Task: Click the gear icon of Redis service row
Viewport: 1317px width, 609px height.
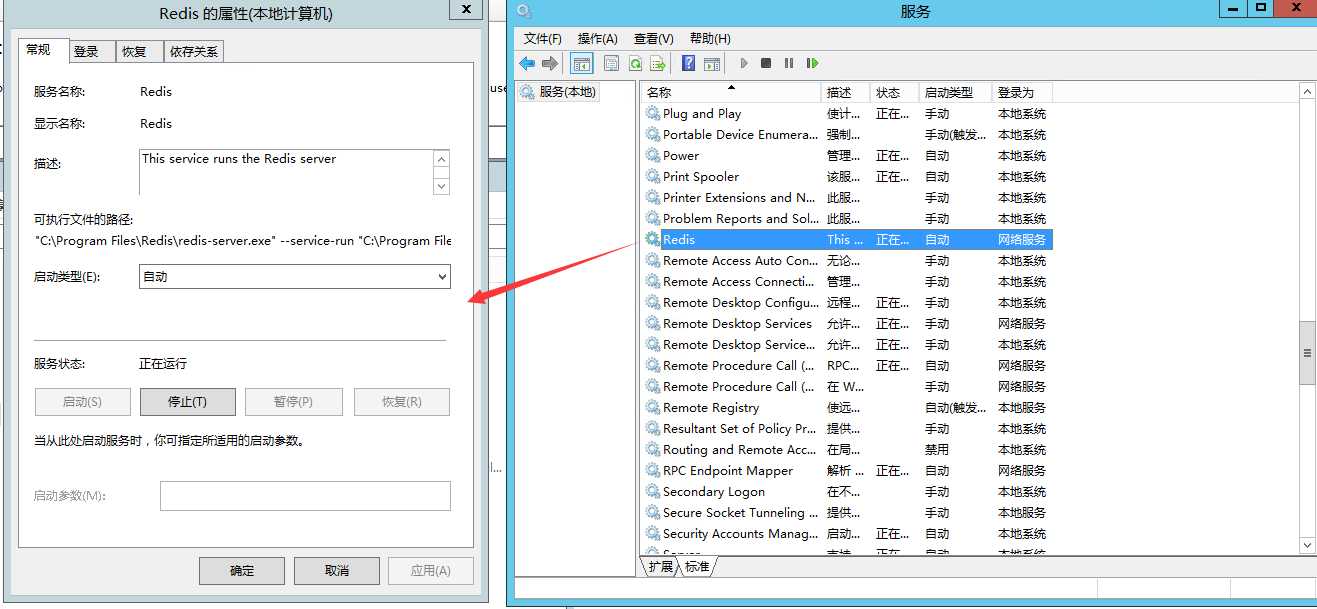Action: click(x=652, y=239)
